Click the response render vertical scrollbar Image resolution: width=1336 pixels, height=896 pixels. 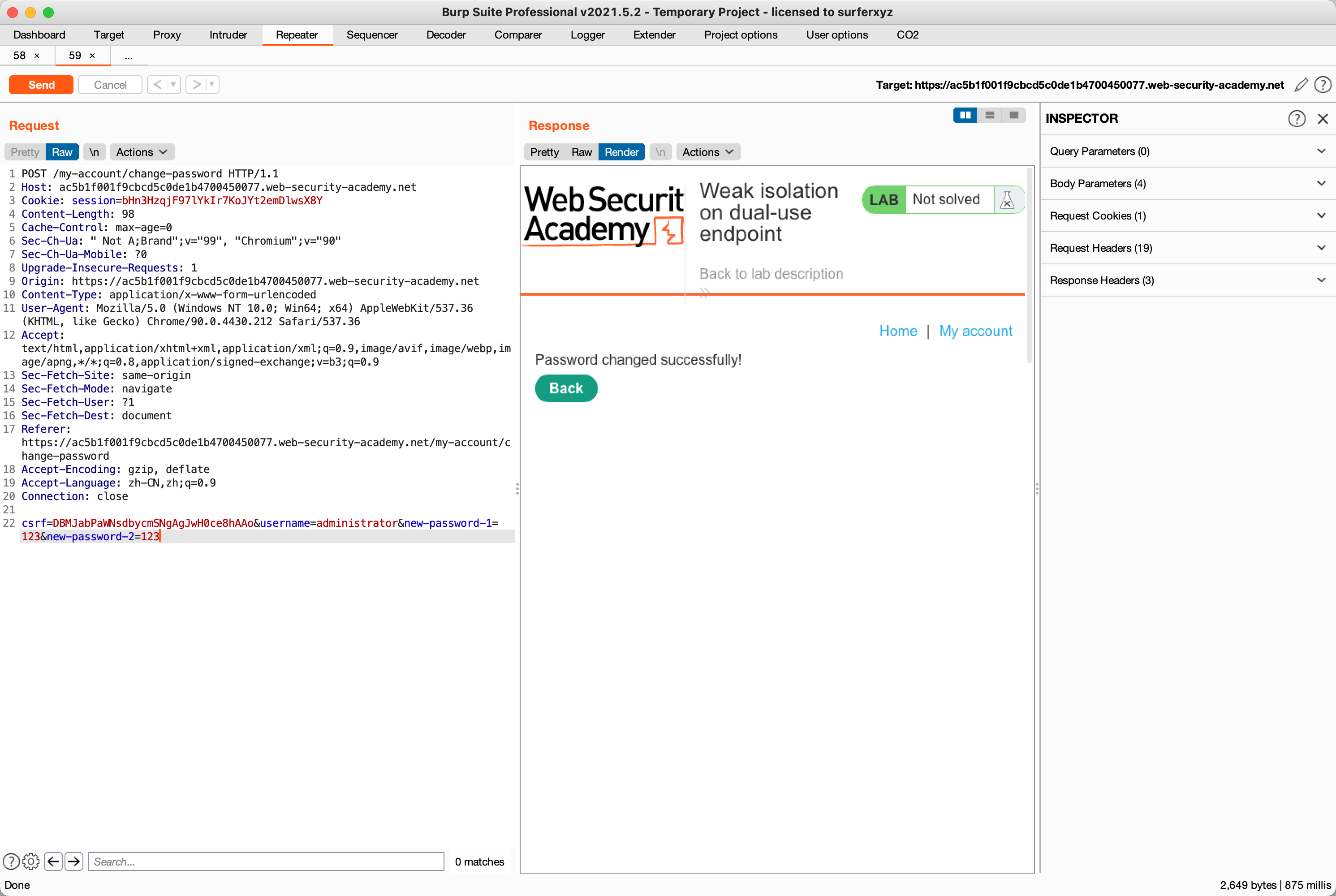point(1029,266)
